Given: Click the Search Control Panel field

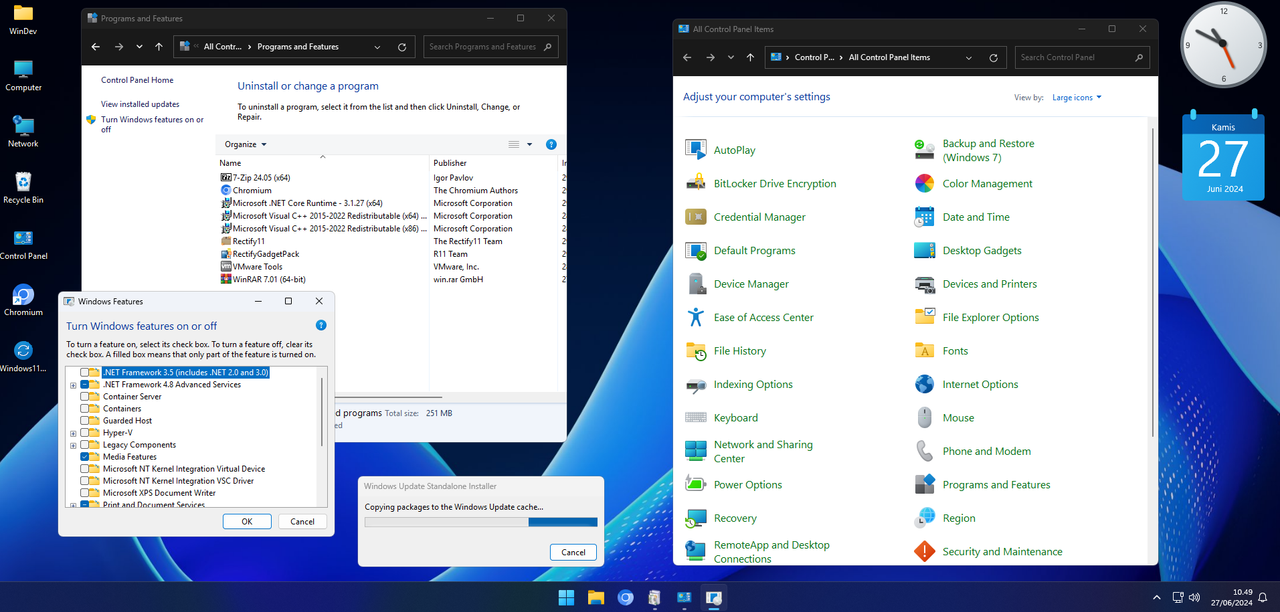Looking at the screenshot, I should (1084, 58).
